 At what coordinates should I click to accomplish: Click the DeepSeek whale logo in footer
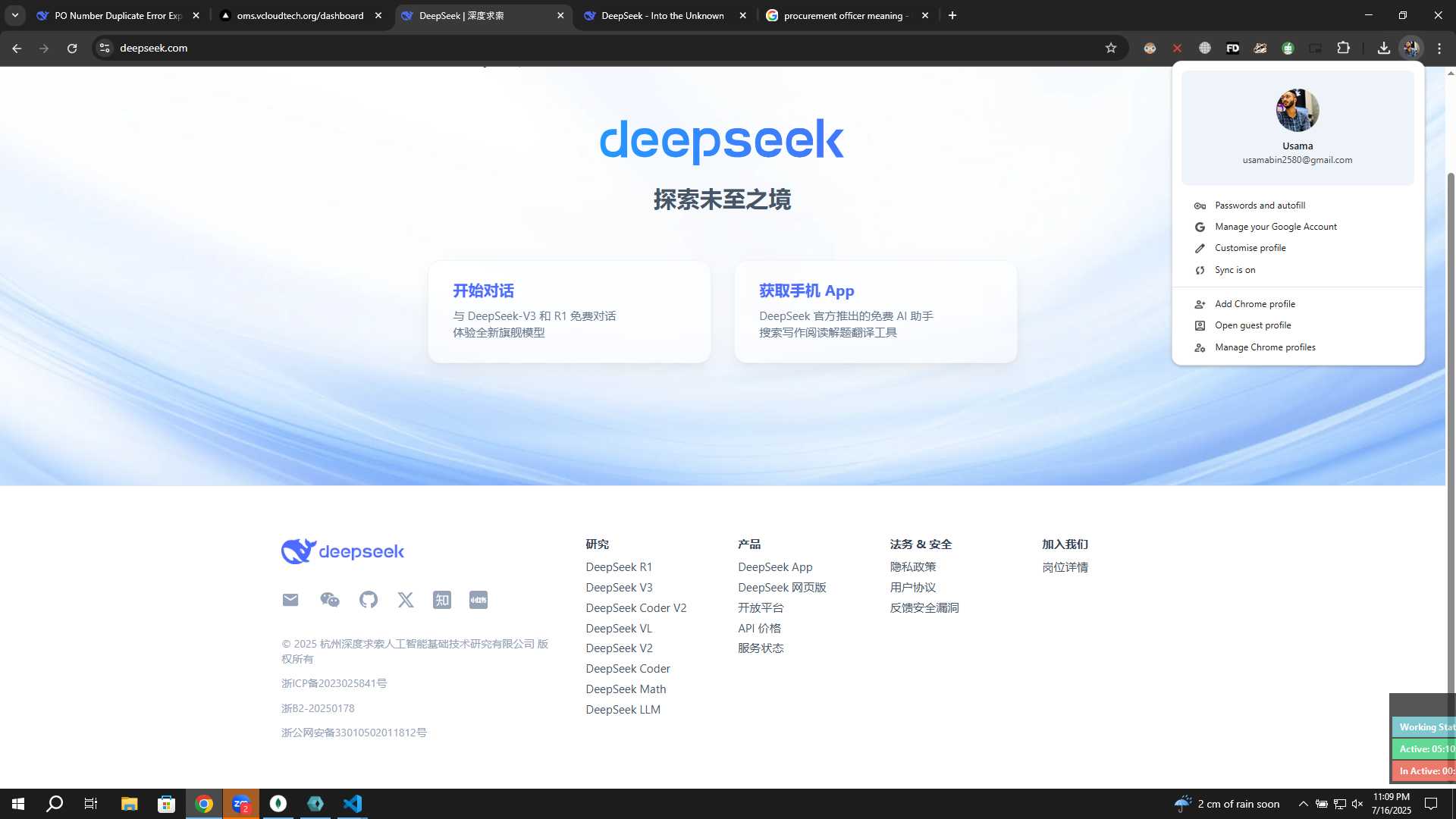(x=343, y=551)
